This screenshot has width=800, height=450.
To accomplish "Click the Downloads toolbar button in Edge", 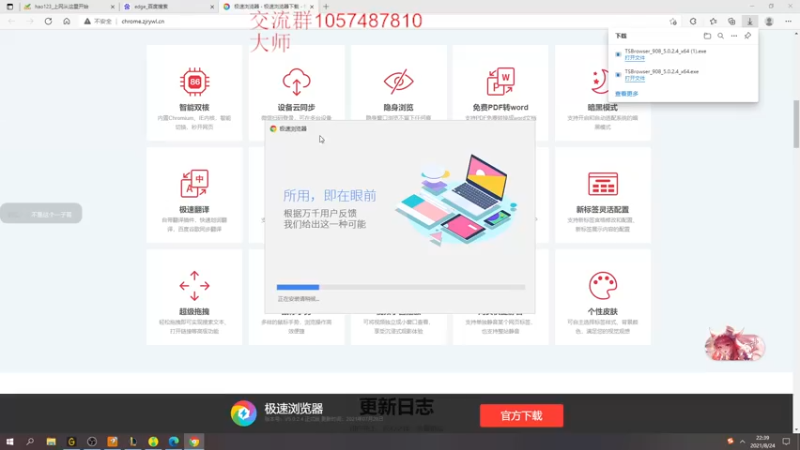I will (x=749, y=21).
